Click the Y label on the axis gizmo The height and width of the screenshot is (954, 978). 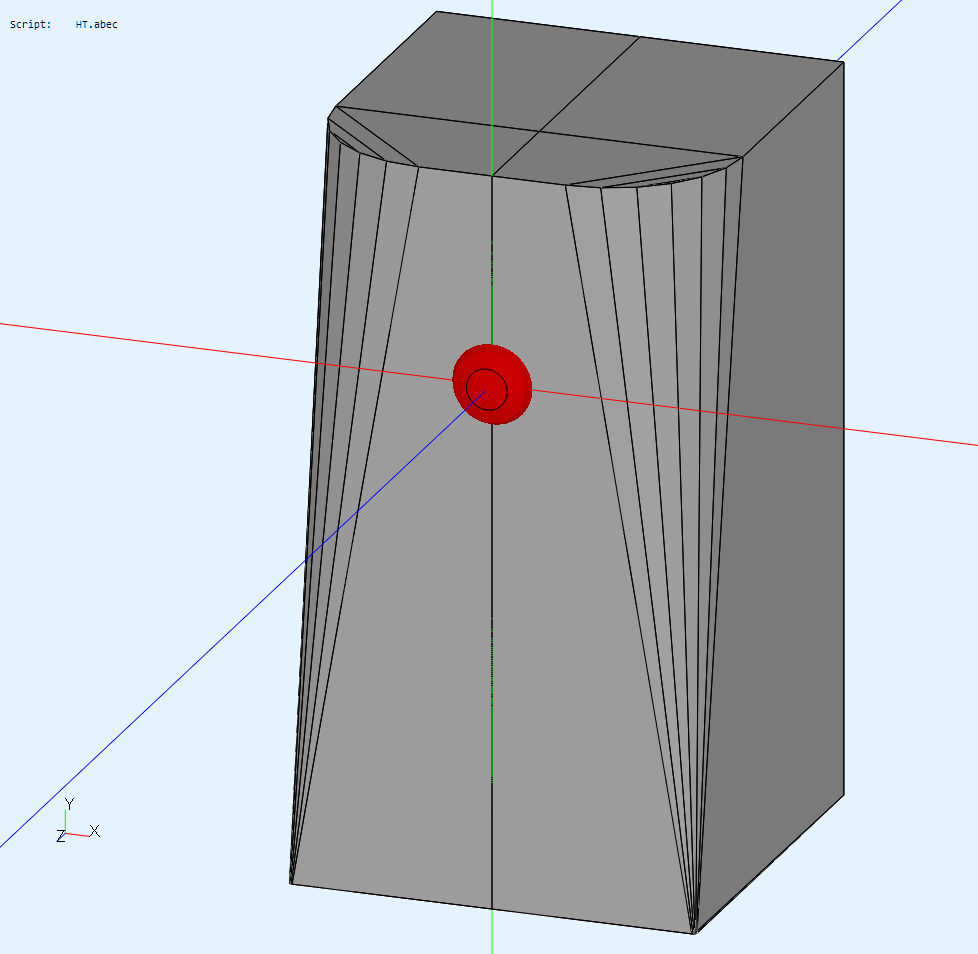pos(69,804)
